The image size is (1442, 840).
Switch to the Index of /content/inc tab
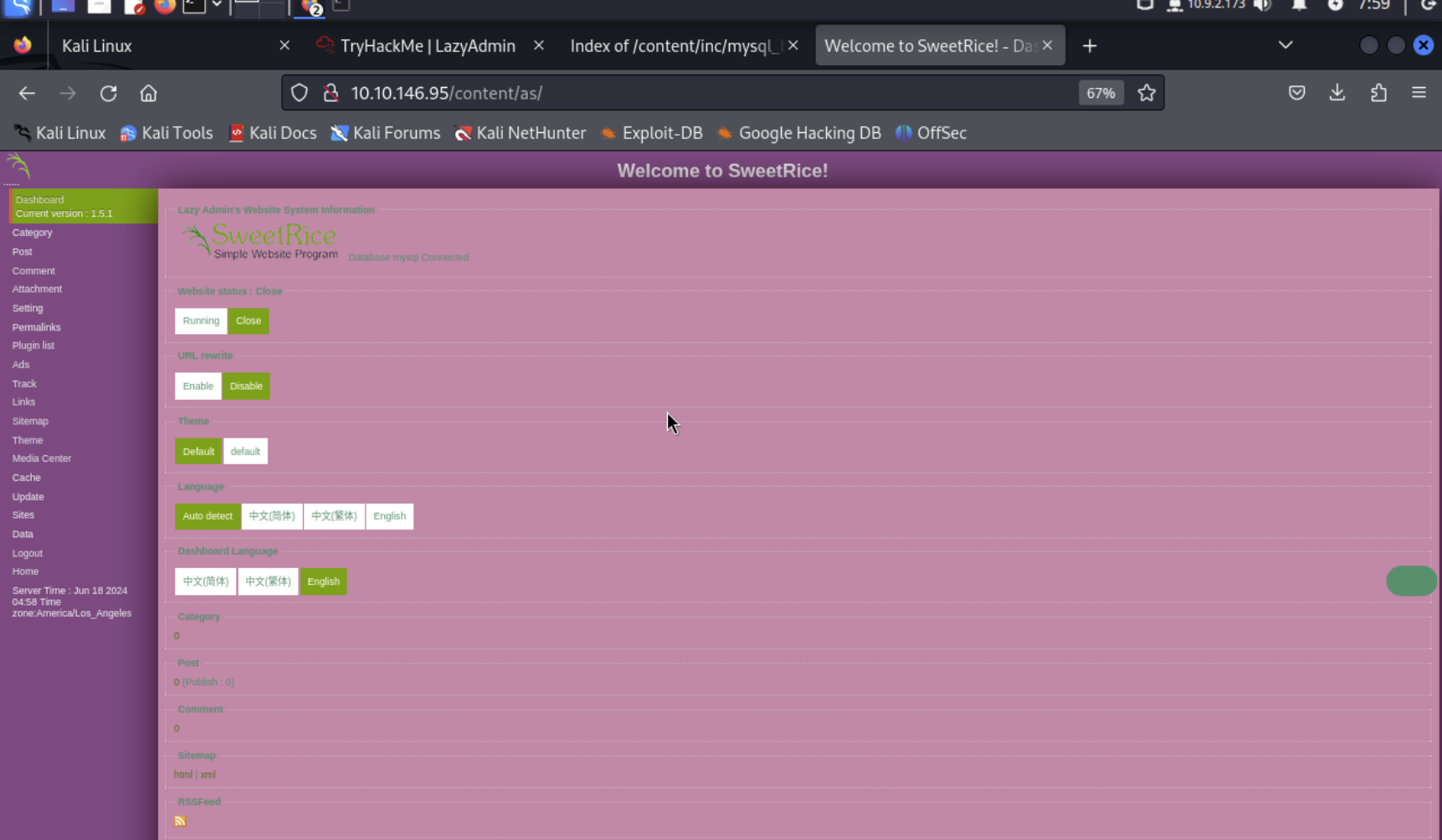(676, 46)
